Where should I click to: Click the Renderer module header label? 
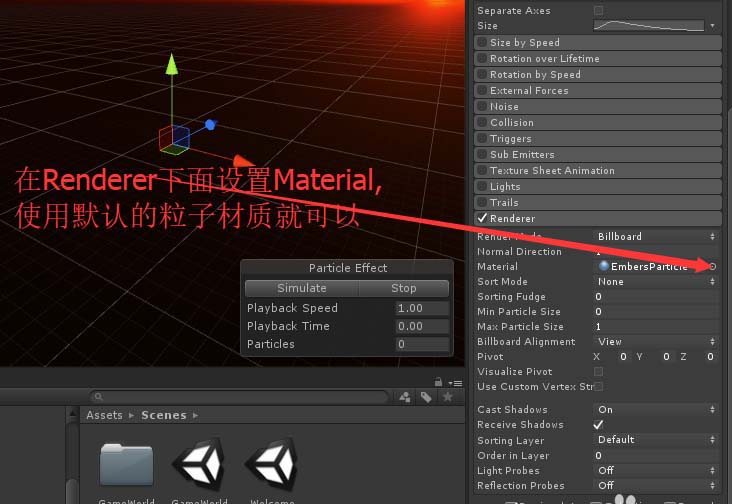(512, 218)
